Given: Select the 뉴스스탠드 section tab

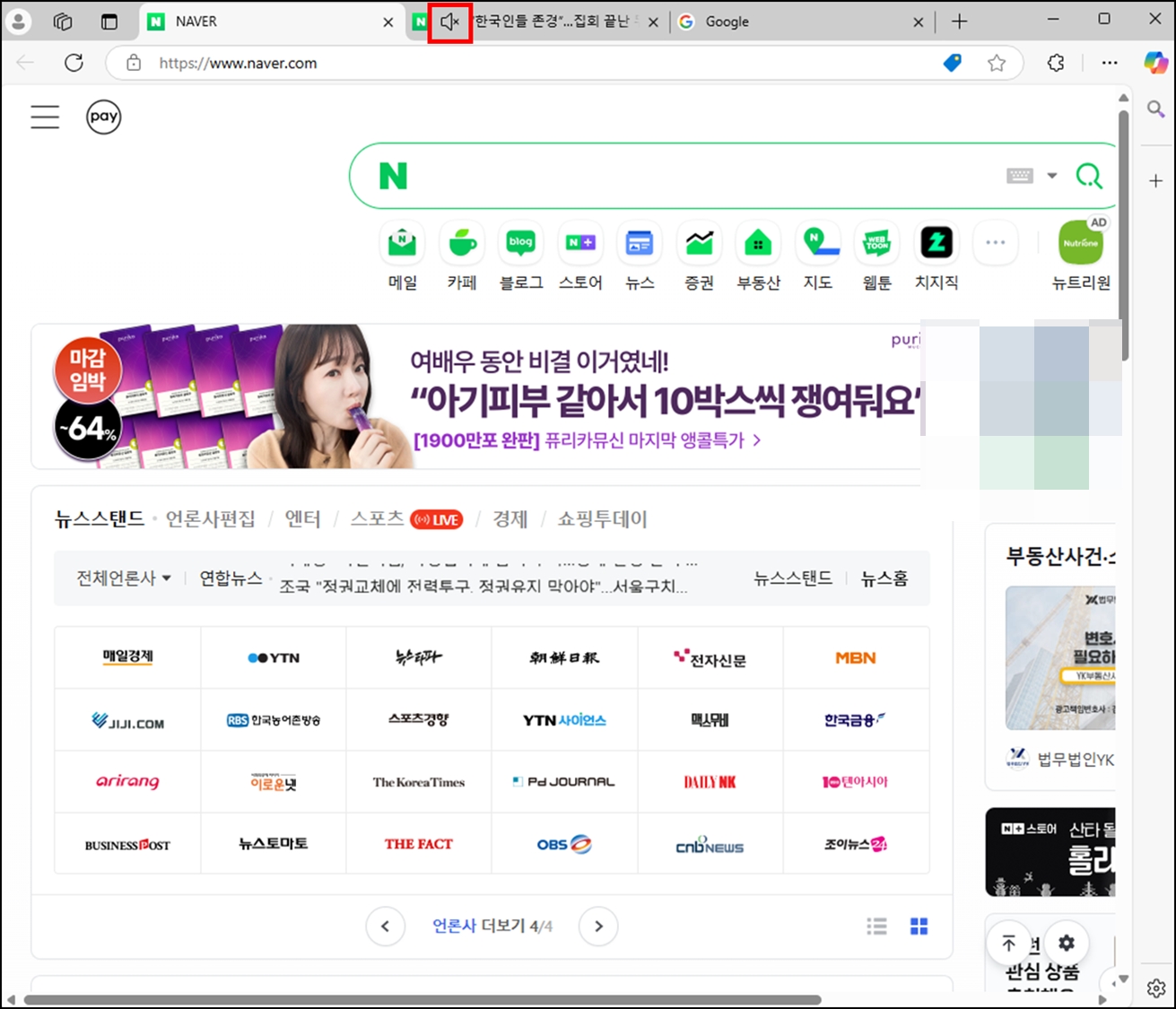Looking at the screenshot, I should (100, 519).
